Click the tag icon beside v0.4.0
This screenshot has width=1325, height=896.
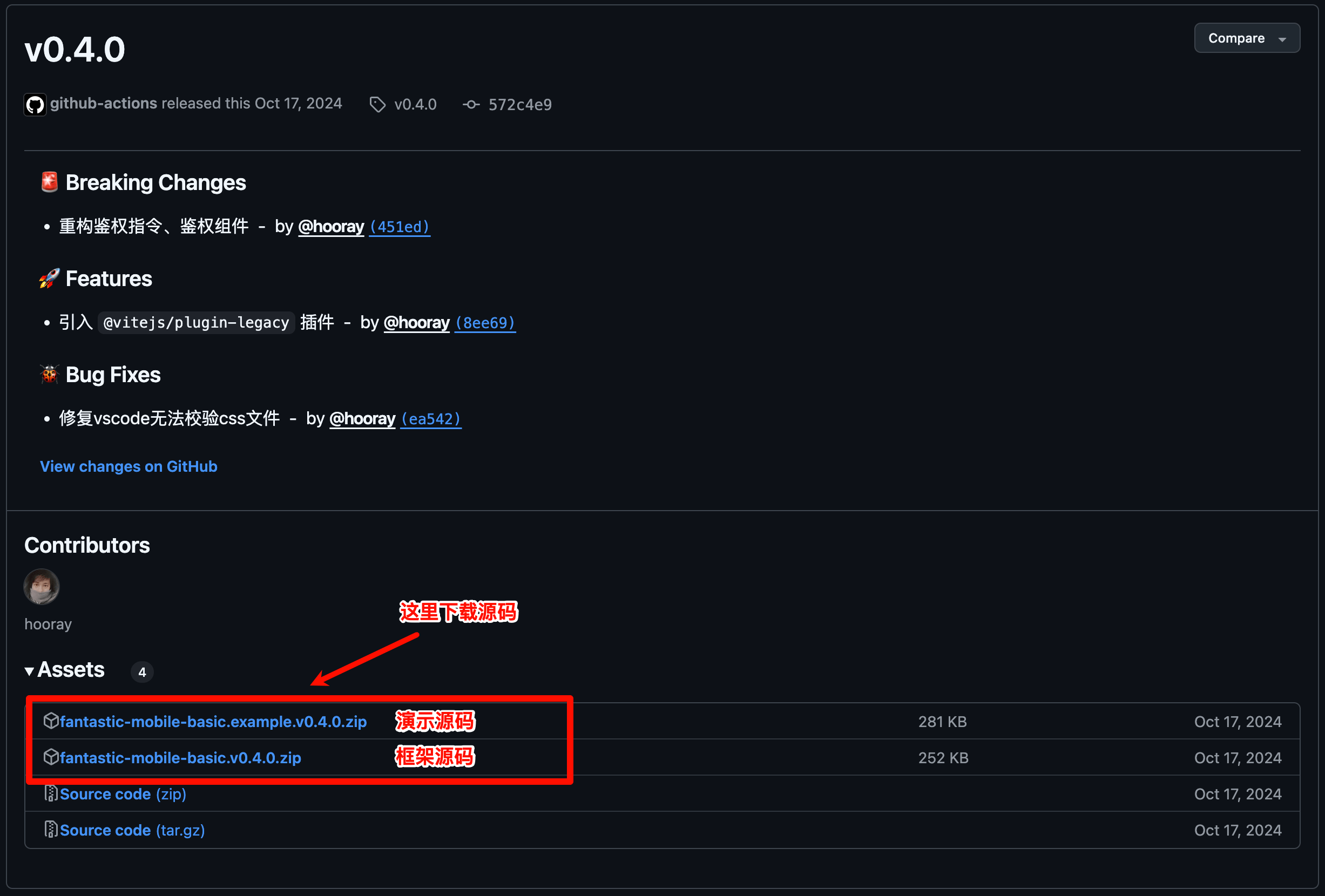click(x=377, y=104)
